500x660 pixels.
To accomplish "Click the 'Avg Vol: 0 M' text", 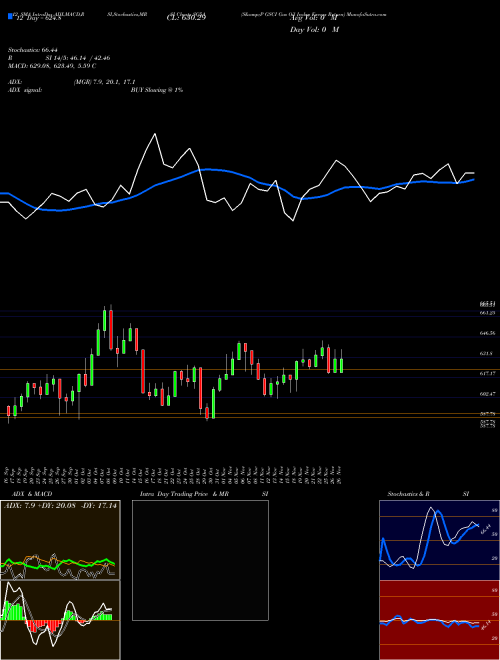I will (x=314, y=18).
